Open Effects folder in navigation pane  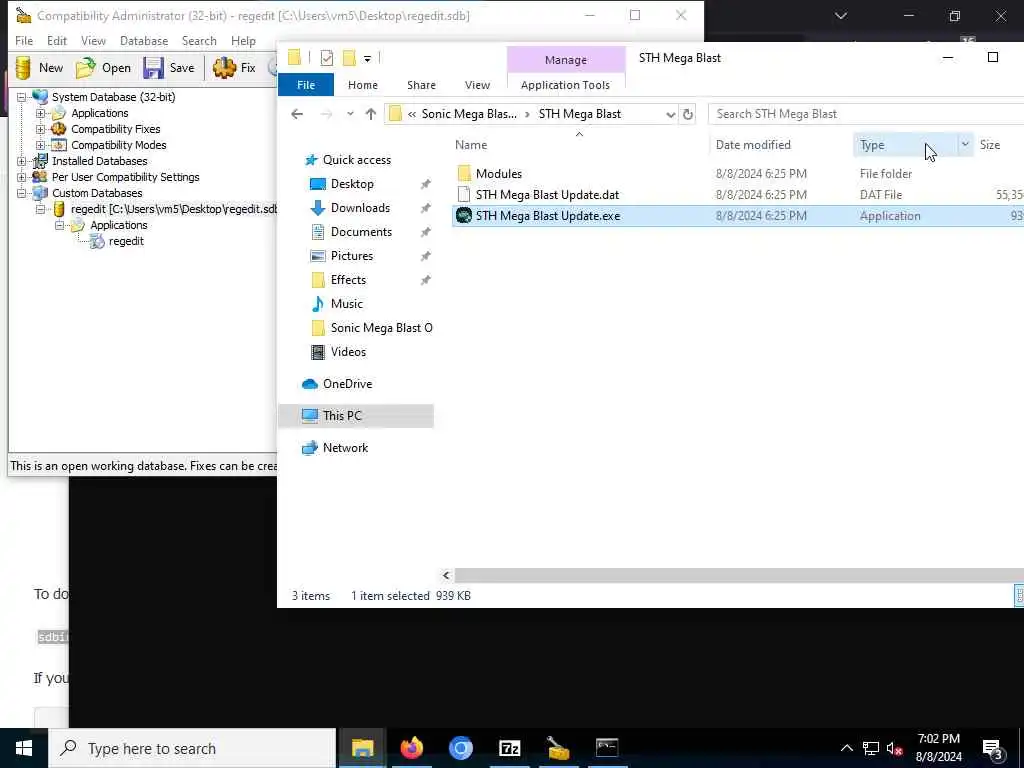(348, 280)
